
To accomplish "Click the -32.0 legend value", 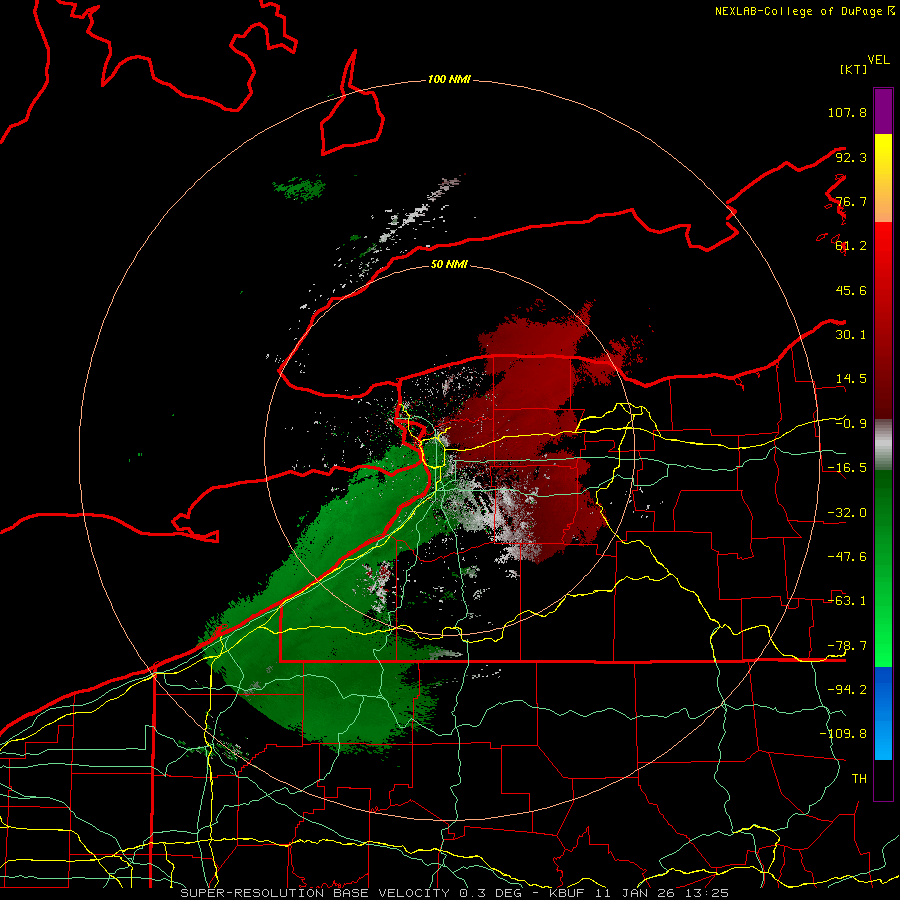I will (847, 513).
